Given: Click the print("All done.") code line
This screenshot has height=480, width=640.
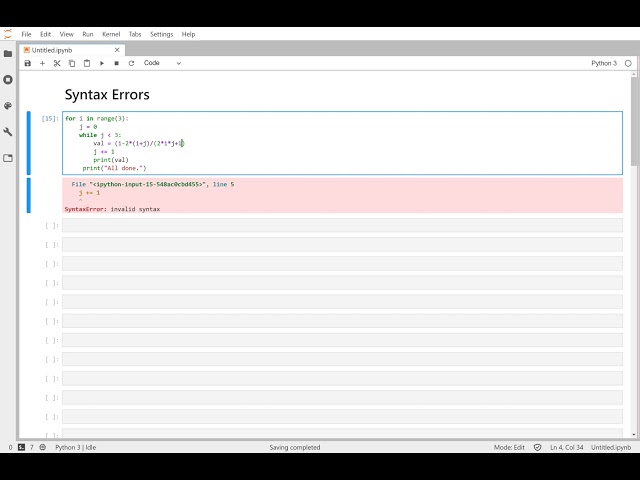Looking at the screenshot, I should click(114, 168).
